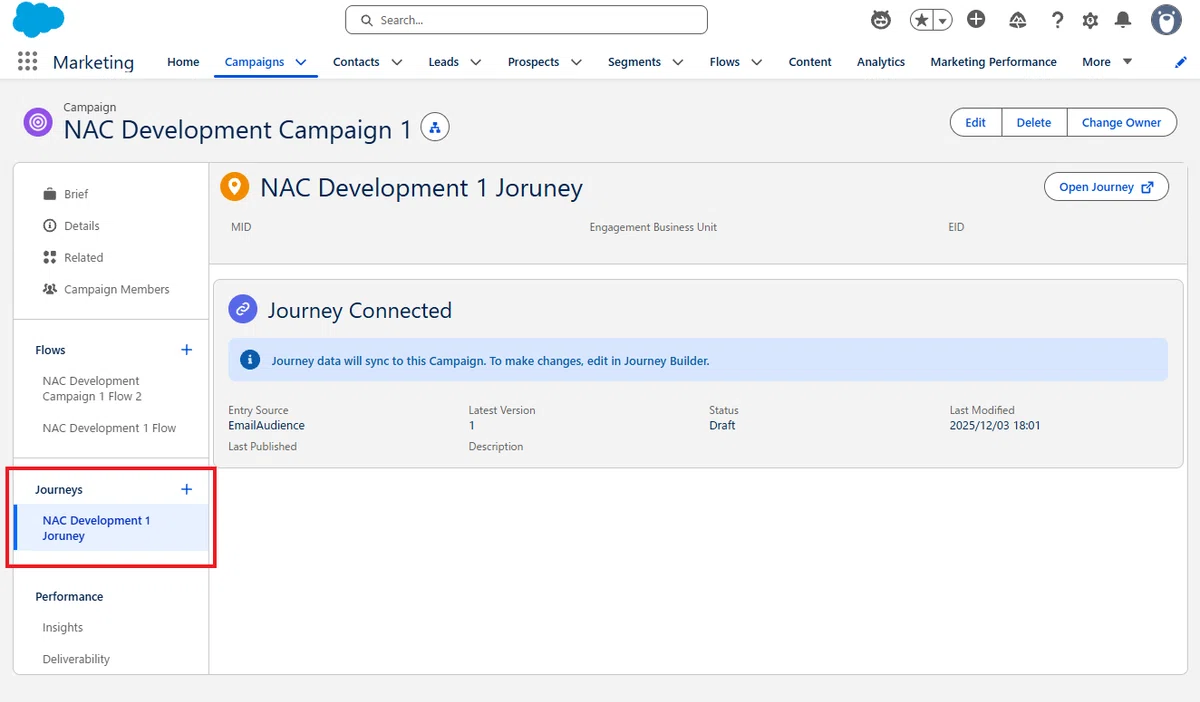Click the Edit button

pos(976,123)
